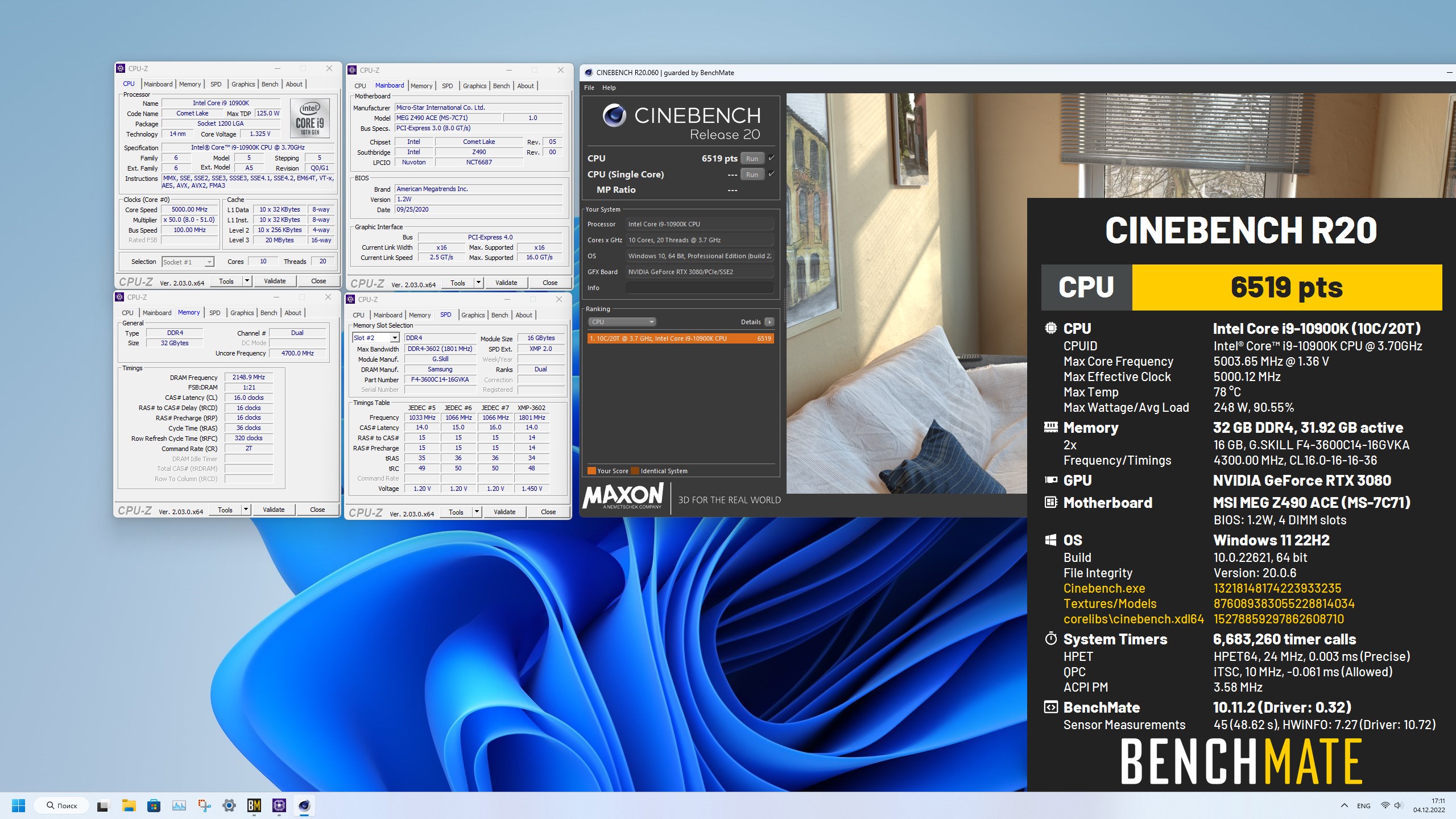Click the Cinebench sphere logo in the header
Image resolution: width=1456 pixels, height=819 pixels.
click(614, 115)
